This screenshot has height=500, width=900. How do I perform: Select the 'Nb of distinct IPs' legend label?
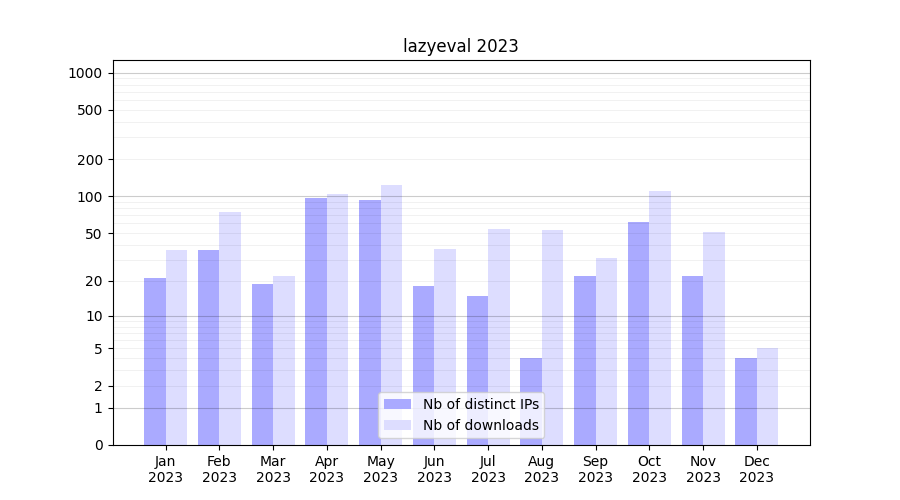point(480,404)
